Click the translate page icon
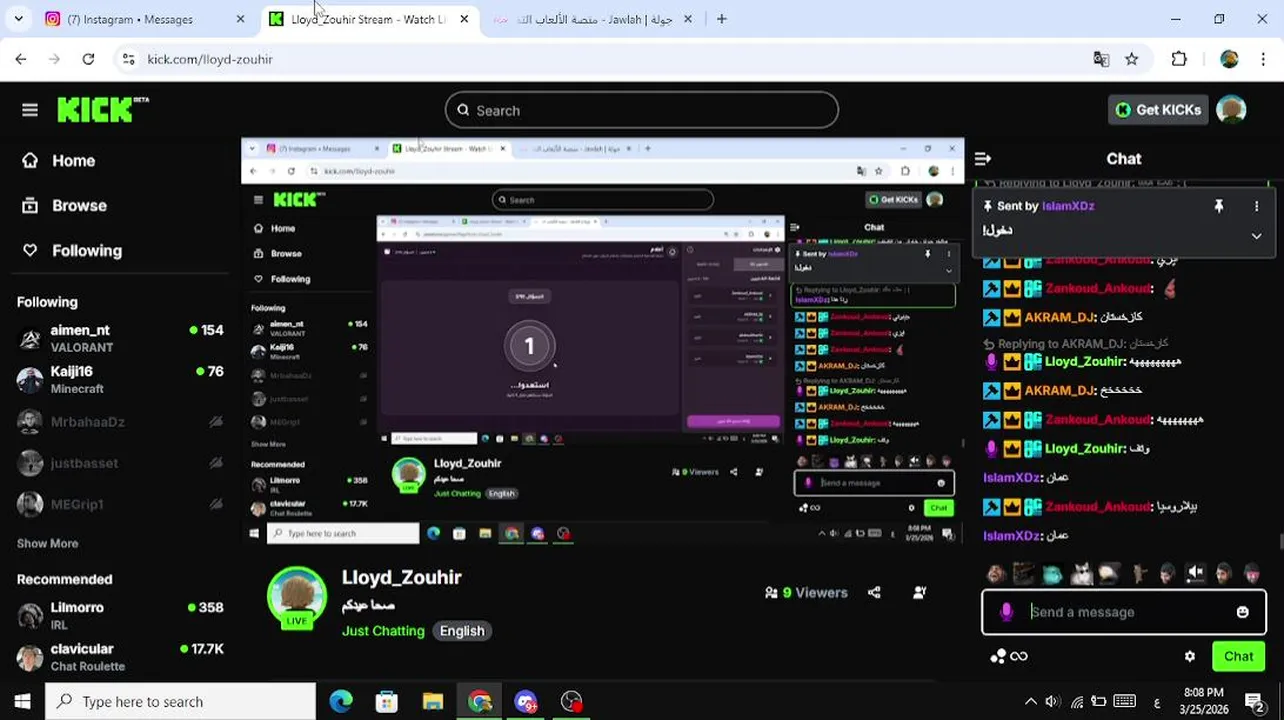The width and height of the screenshot is (1284, 720). (1101, 59)
